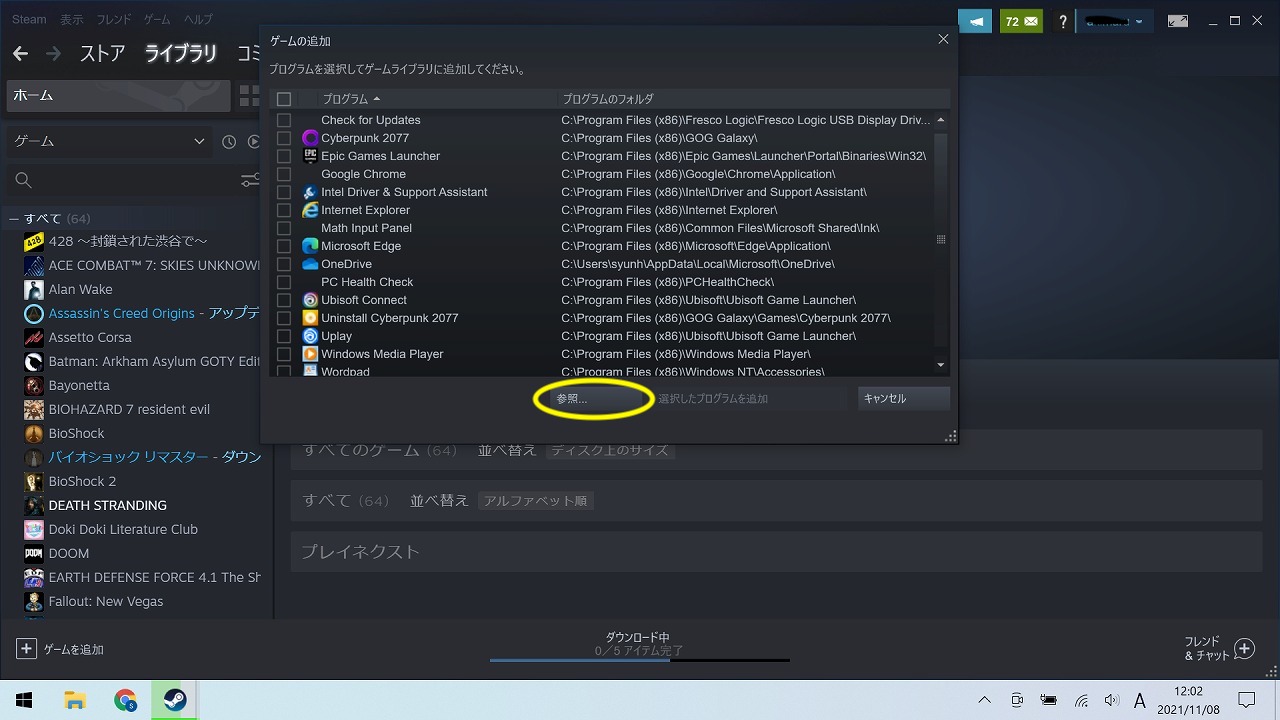
Task: Tick the Microsoft Edge checkbox
Action: pos(284,246)
